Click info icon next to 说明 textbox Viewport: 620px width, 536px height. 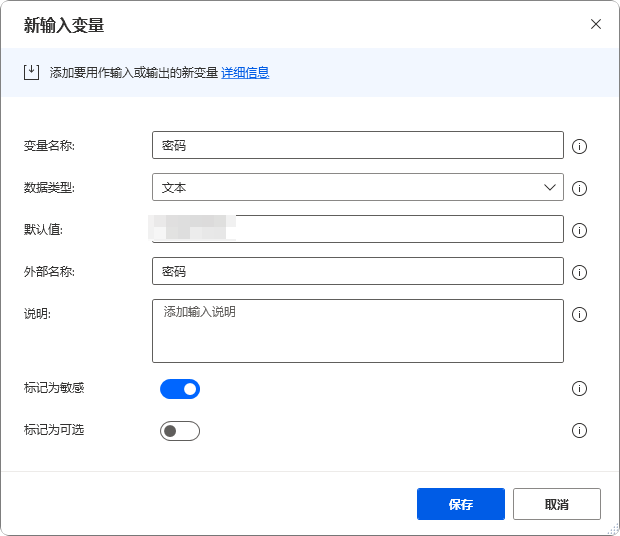579,315
